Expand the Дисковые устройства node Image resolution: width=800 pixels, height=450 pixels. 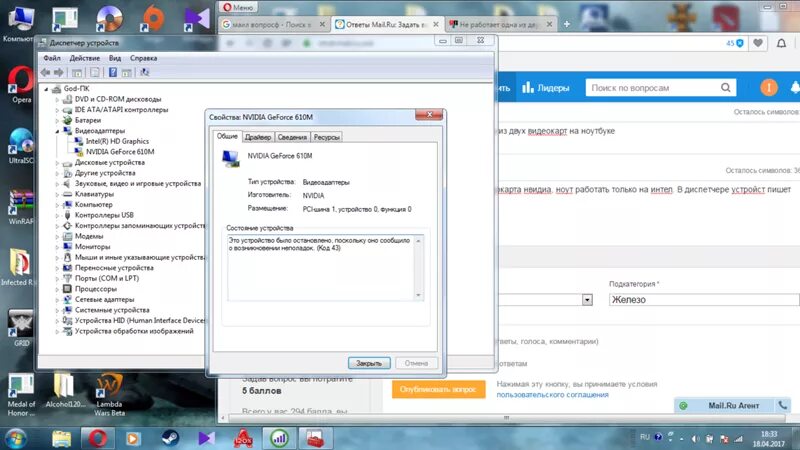57,163
